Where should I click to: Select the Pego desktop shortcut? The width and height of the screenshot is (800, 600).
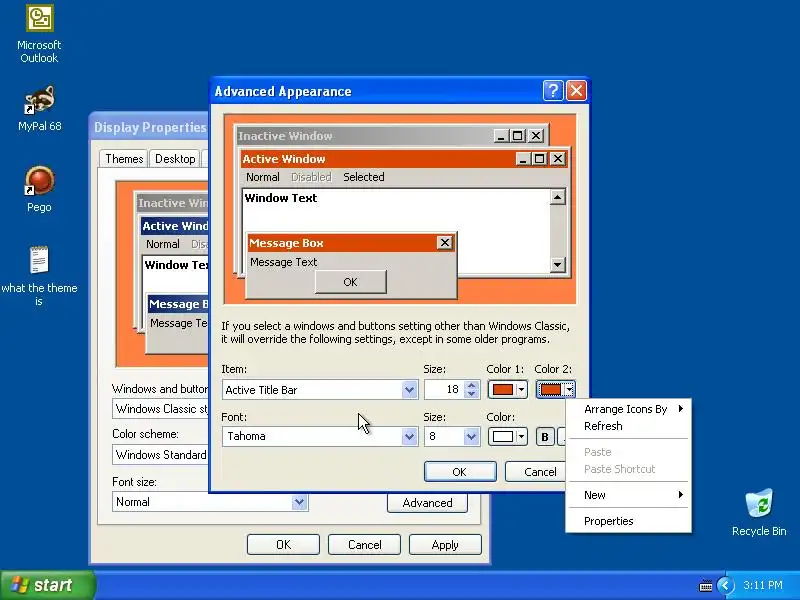point(39,189)
